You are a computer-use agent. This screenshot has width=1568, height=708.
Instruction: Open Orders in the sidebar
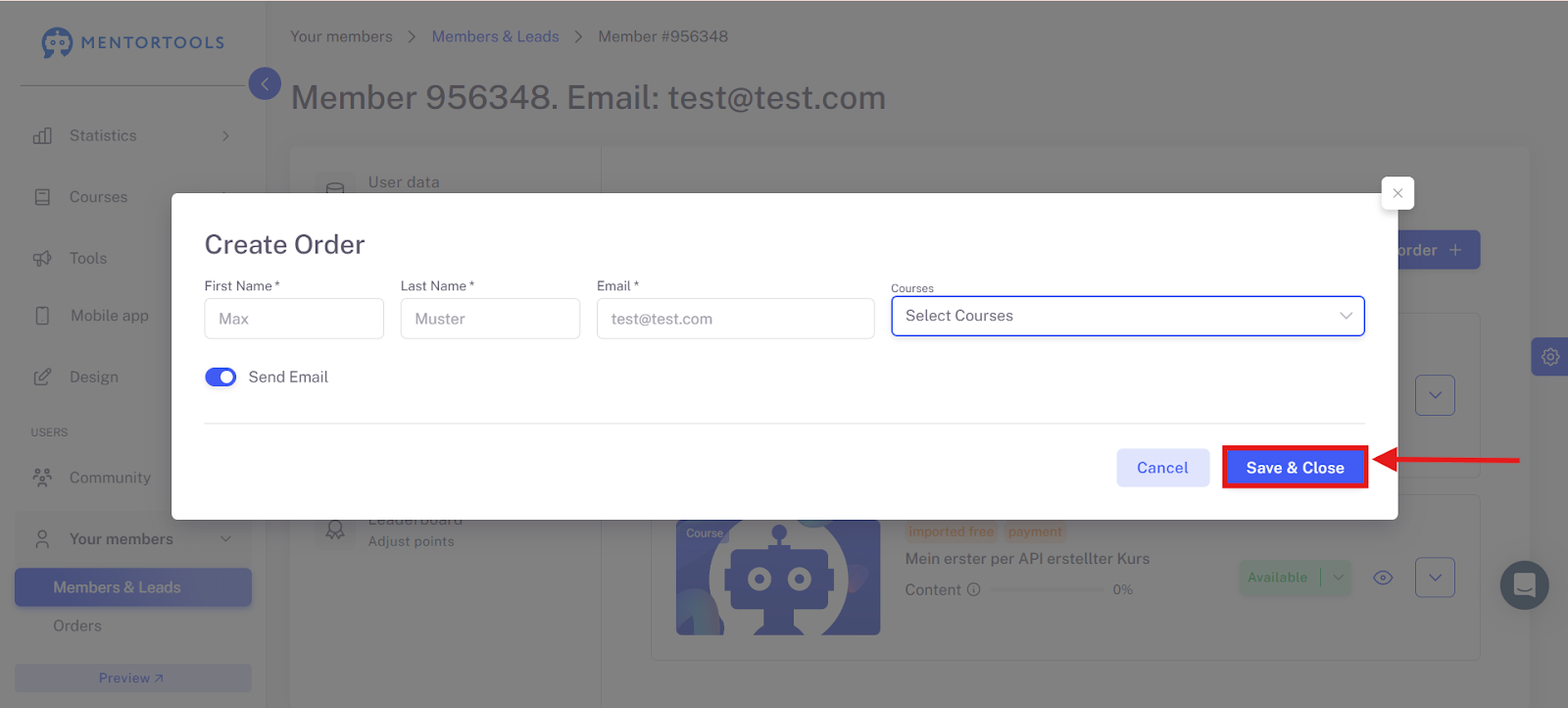coord(77,626)
